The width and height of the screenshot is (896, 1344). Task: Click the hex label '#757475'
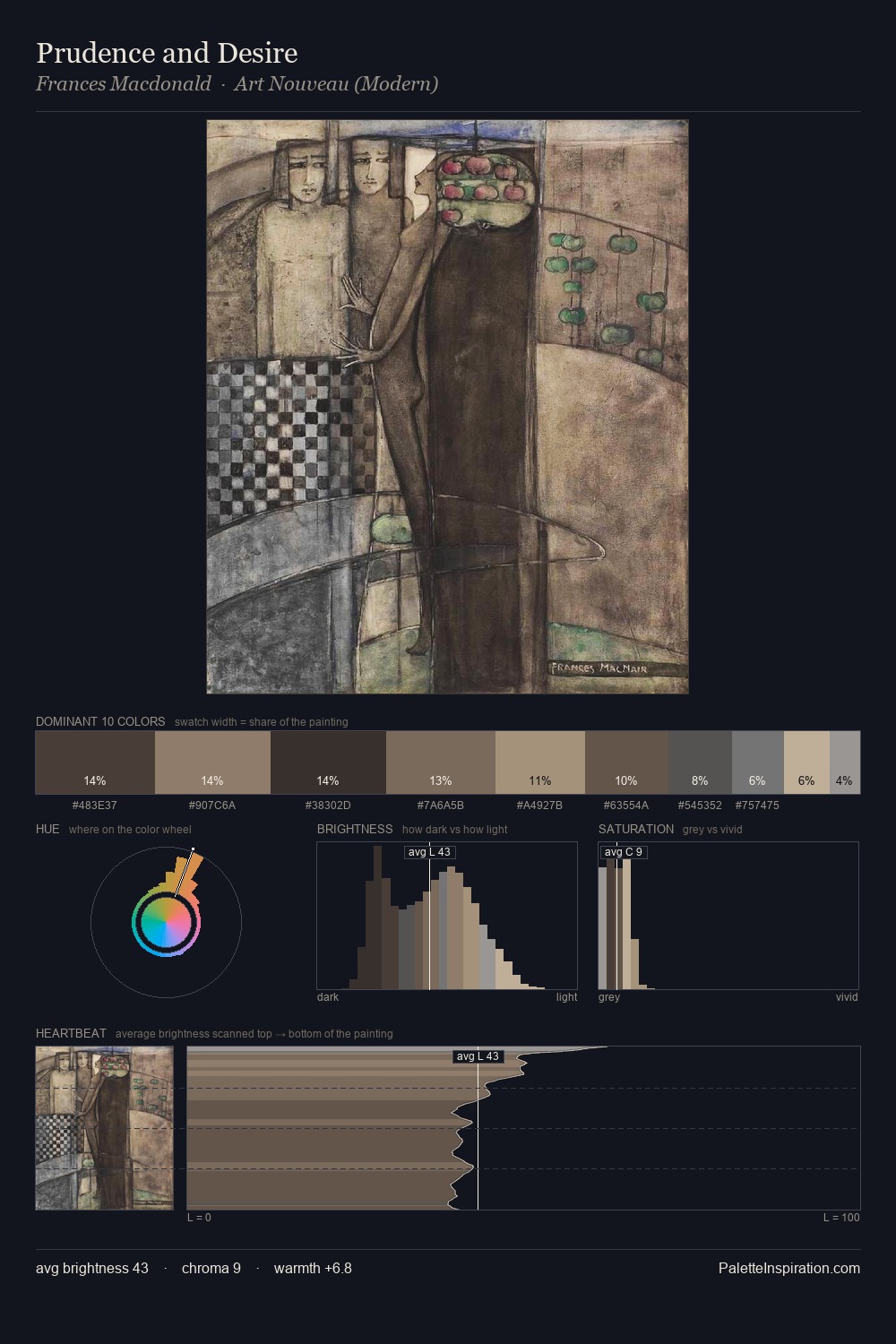coord(758,805)
